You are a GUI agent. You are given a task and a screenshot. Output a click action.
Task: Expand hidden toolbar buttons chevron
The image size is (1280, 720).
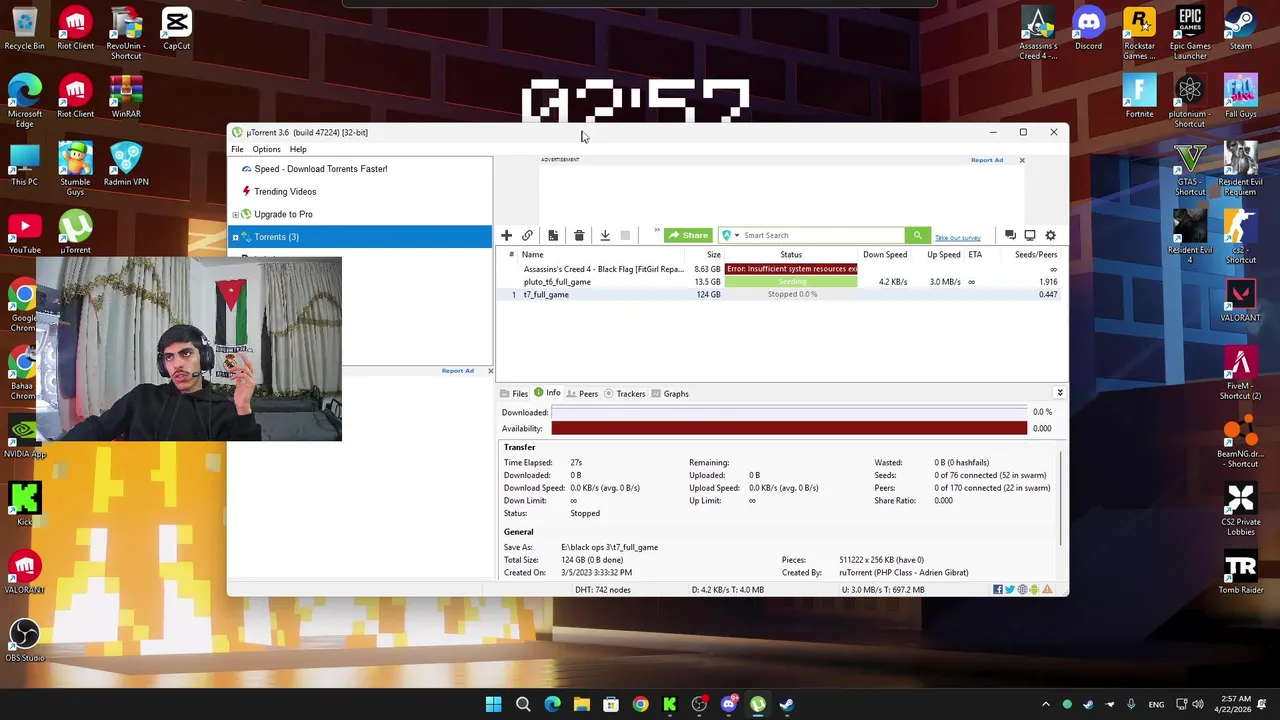656,231
